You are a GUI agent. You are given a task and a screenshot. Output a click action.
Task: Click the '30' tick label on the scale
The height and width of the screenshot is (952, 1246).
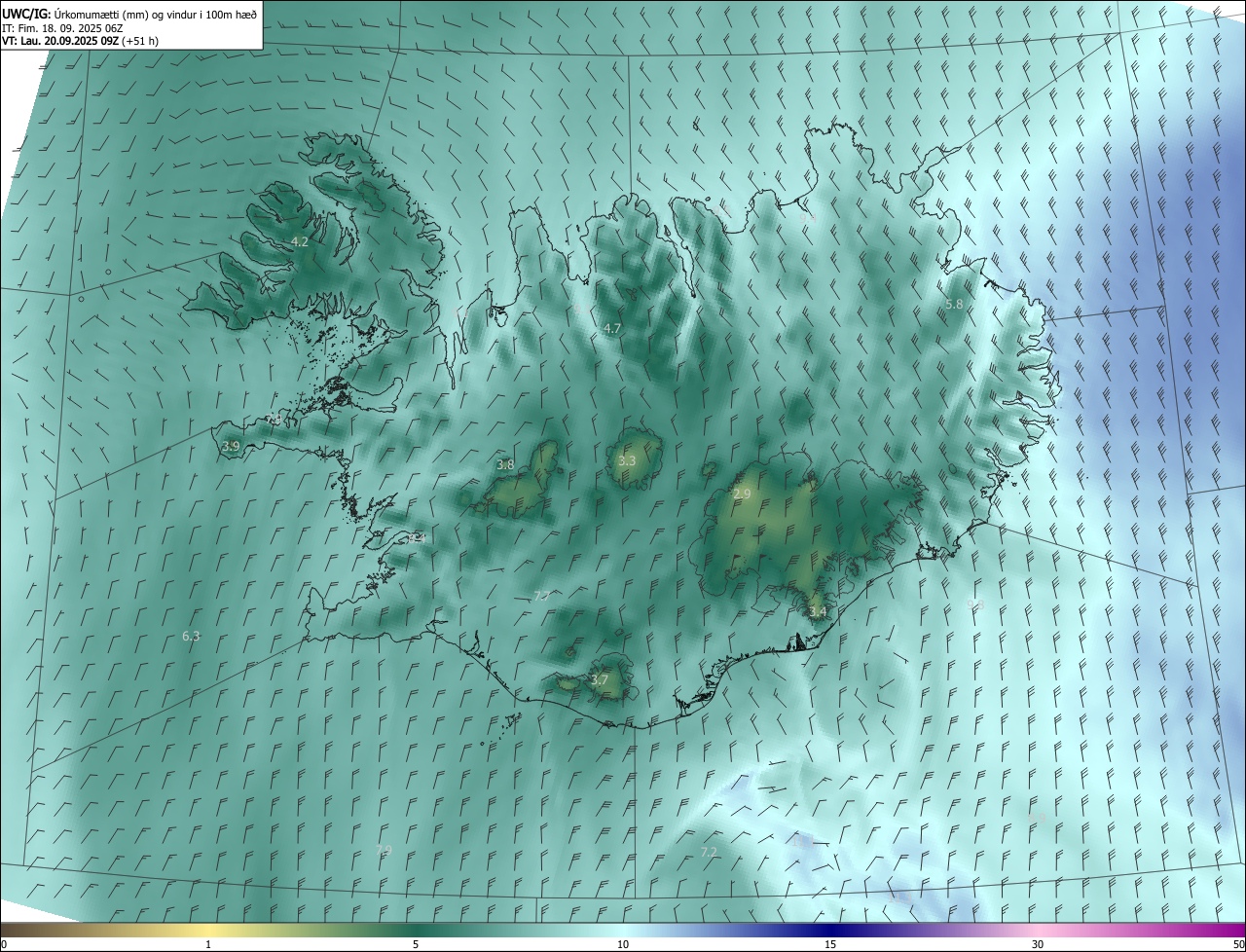[x=1038, y=944]
